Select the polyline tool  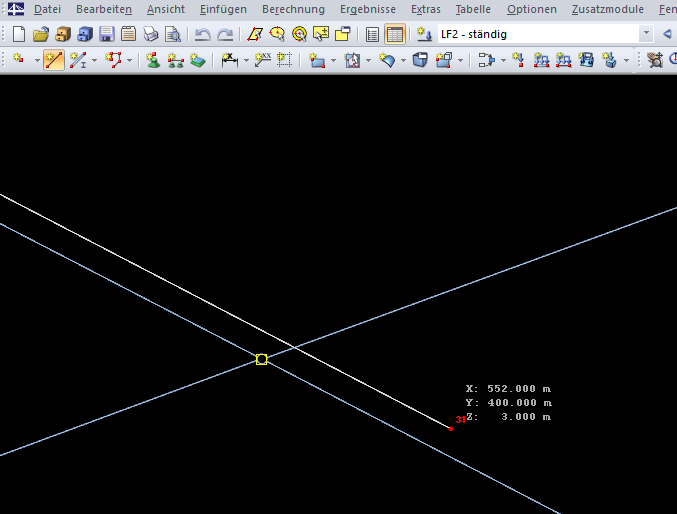(114, 60)
